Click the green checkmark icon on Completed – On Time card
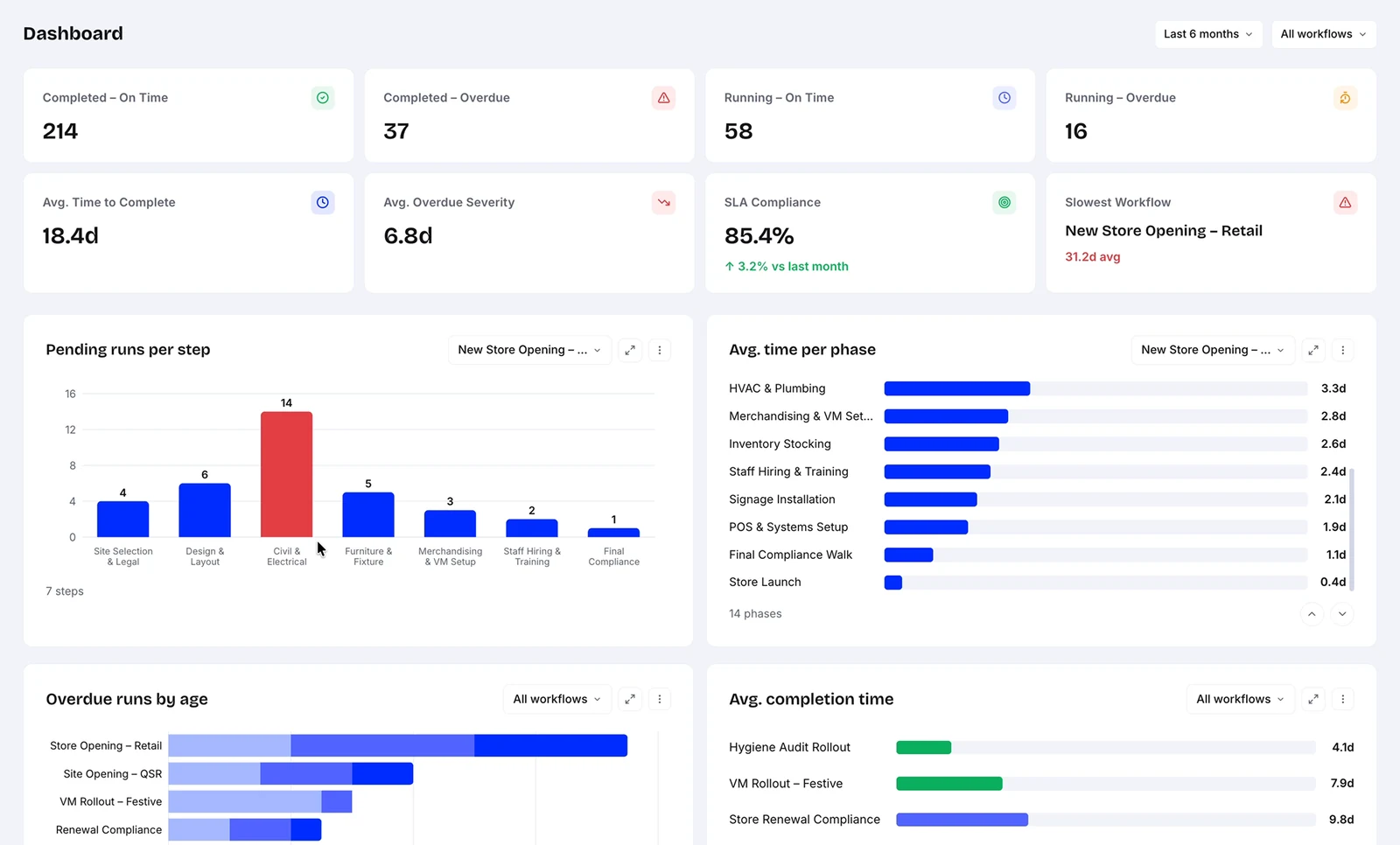This screenshot has height=845, width=1400. [x=323, y=98]
